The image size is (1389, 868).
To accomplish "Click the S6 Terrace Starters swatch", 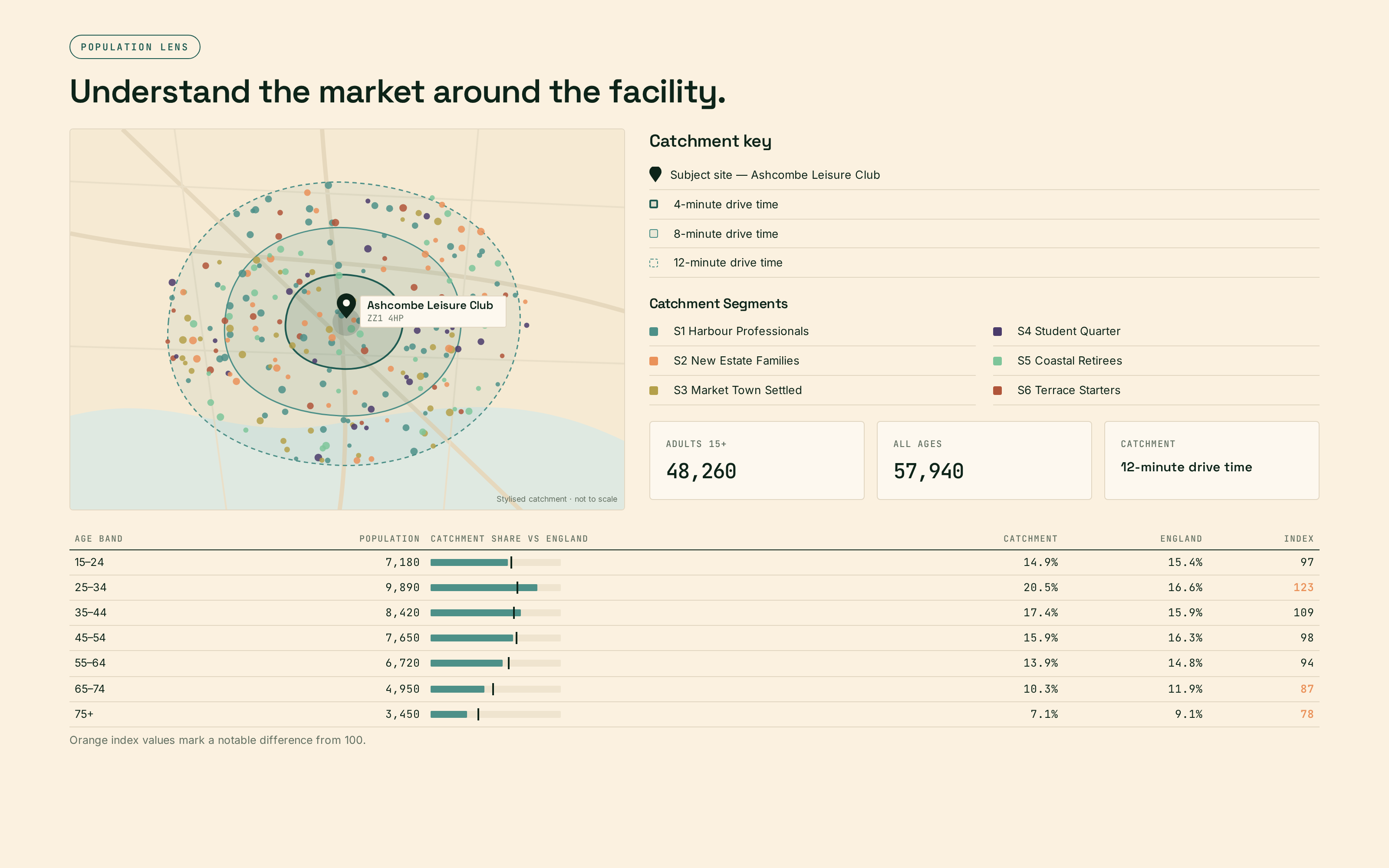I will [997, 390].
